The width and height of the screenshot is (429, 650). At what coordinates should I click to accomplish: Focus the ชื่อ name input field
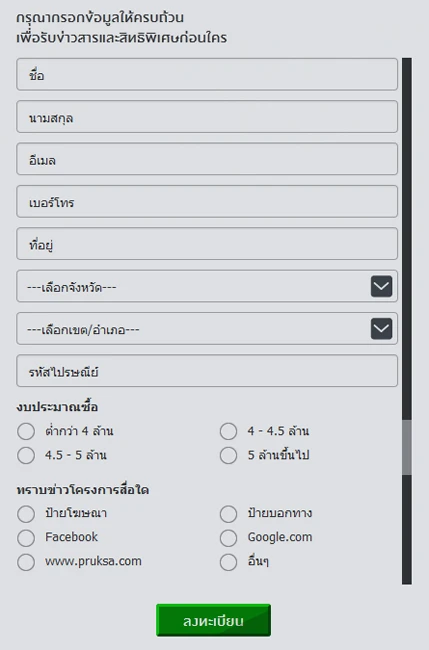tap(207, 74)
